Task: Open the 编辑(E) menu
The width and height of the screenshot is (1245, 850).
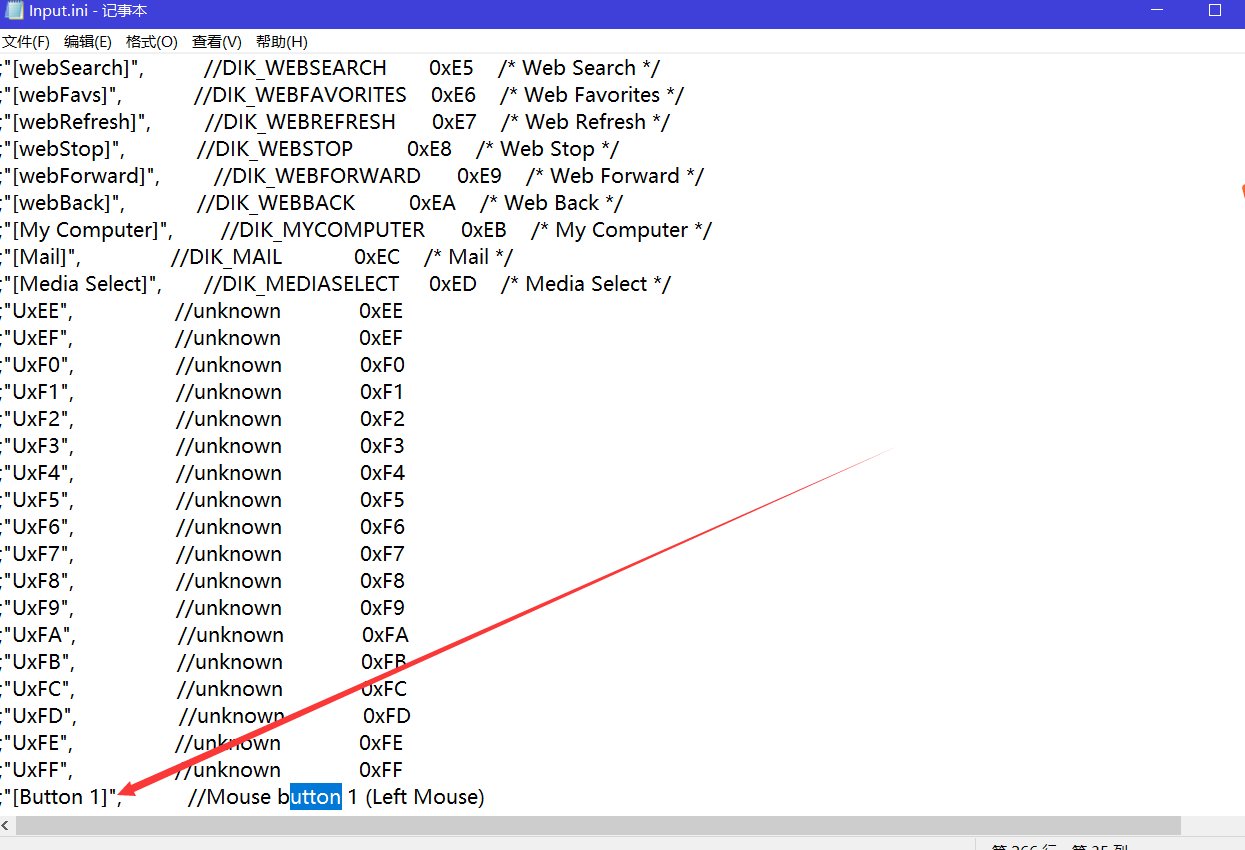Action: coord(87,42)
